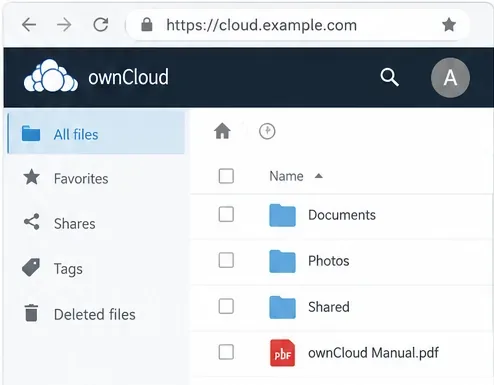The width and height of the screenshot is (494, 385).
Task: Bookmark page with the star icon
Action: pyautogui.click(x=449, y=24)
